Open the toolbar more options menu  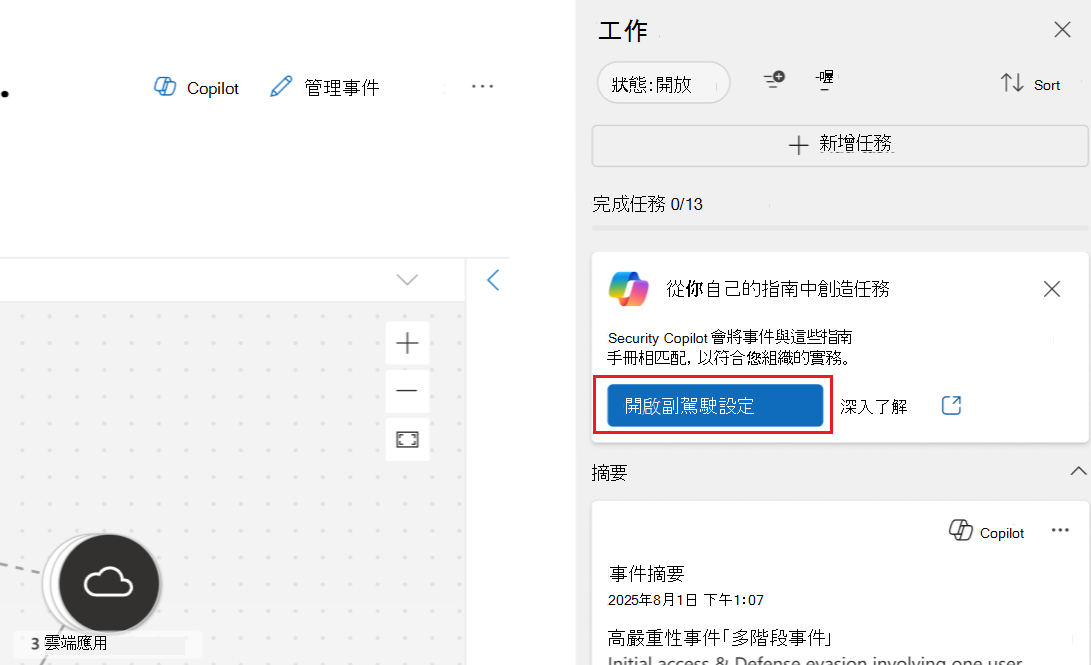pos(483,87)
